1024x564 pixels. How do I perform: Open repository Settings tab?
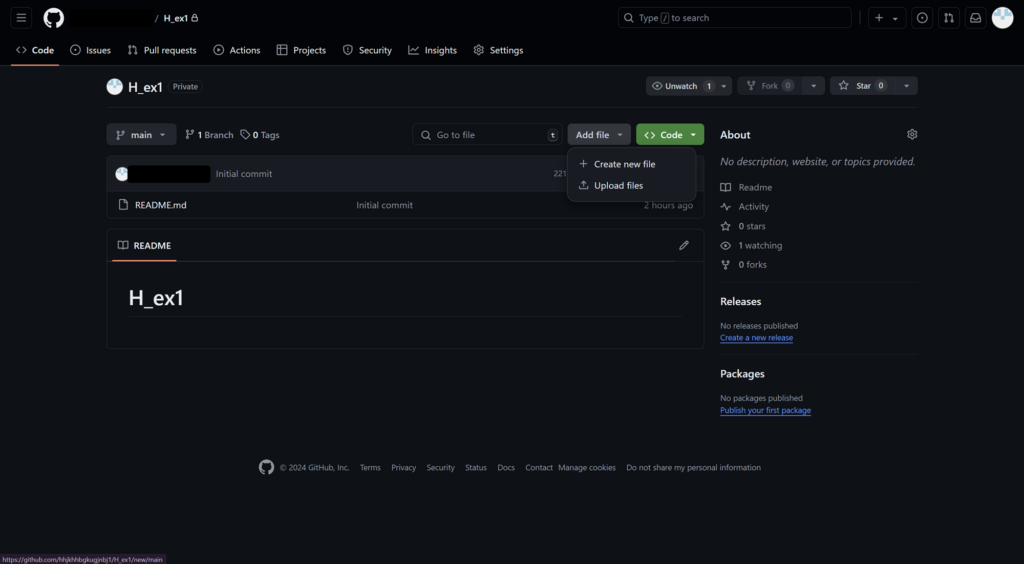point(498,50)
